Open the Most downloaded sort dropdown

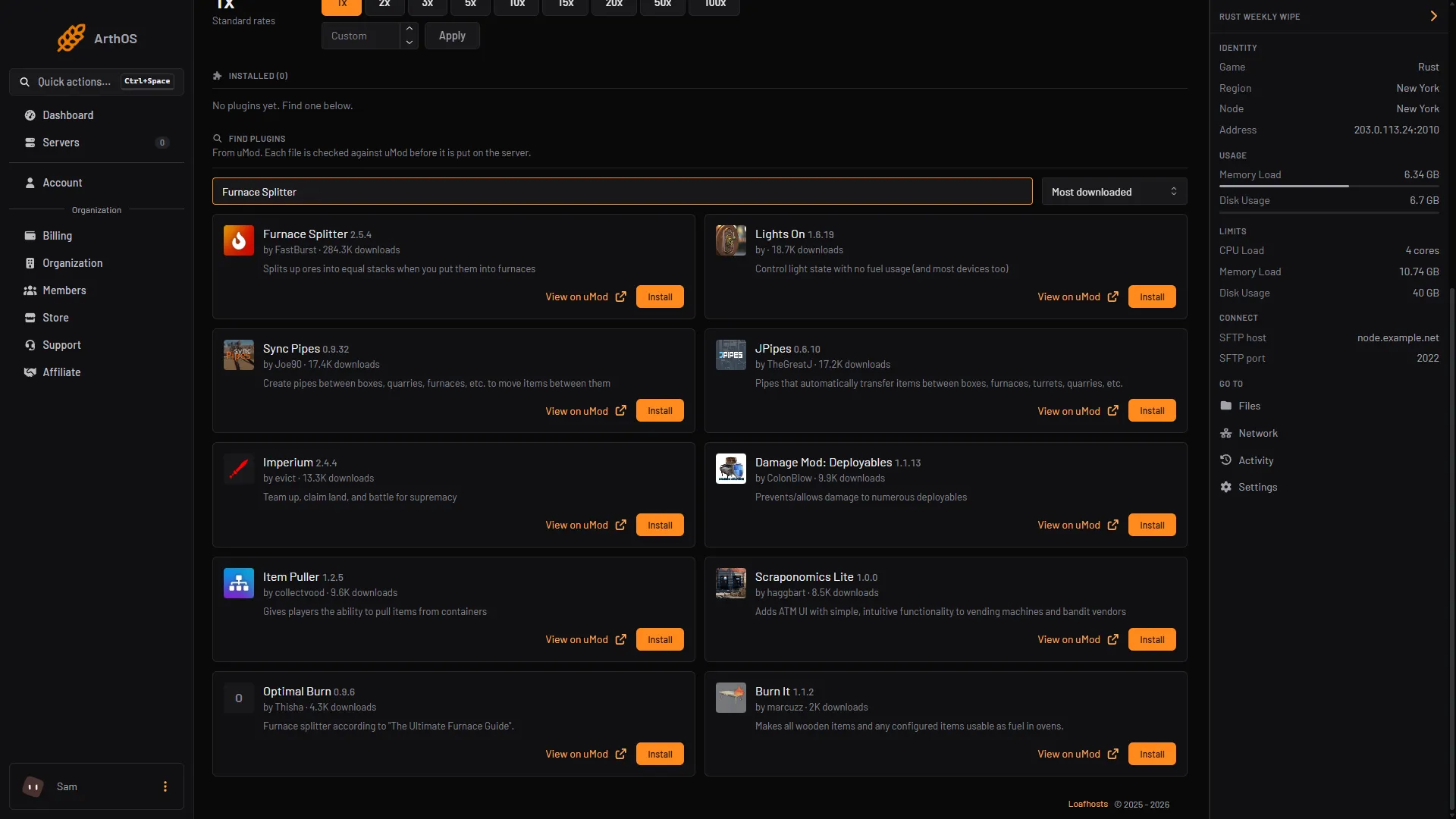pyautogui.click(x=1114, y=192)
